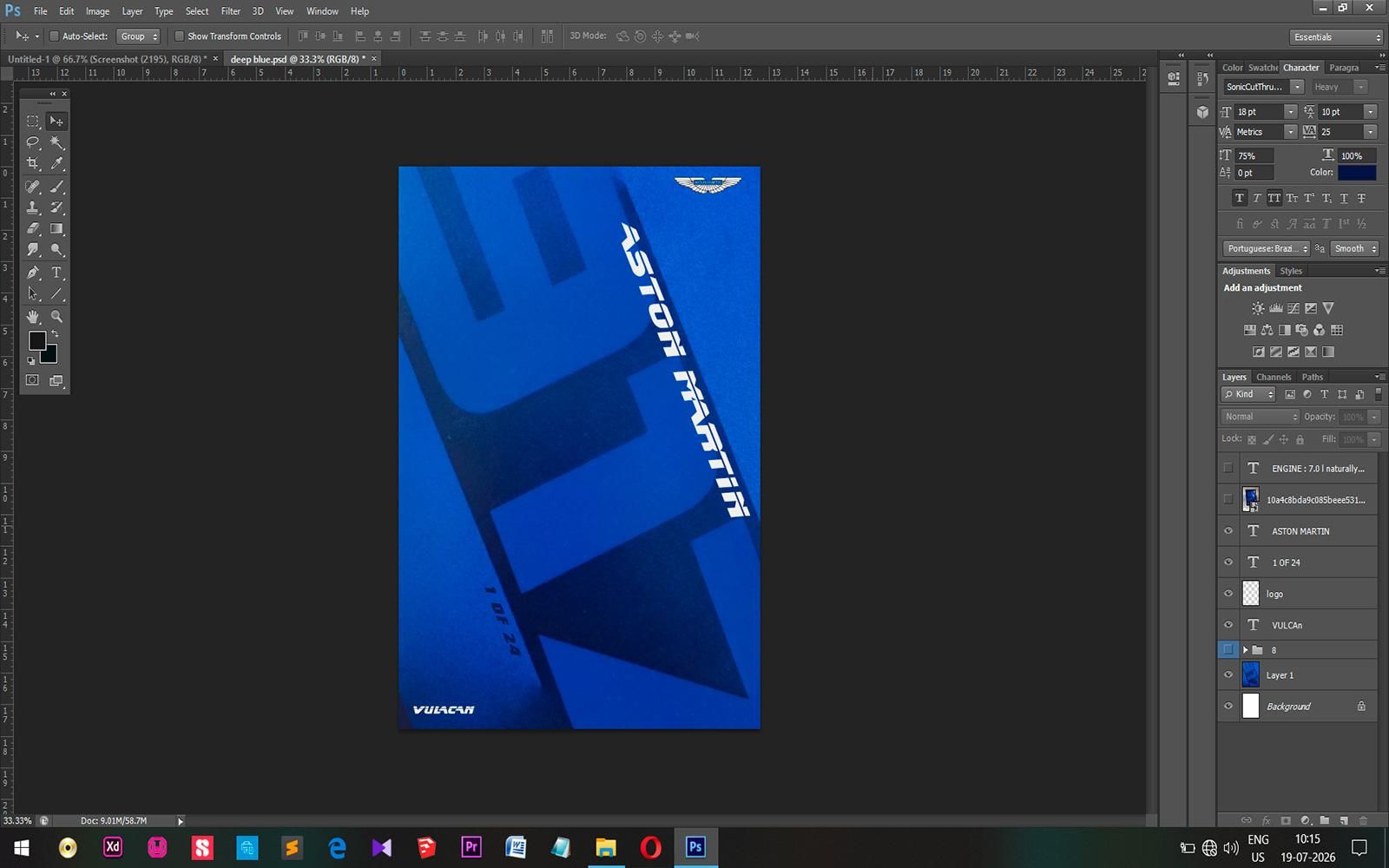This screenshot has height=868, width=1389.
Task: Select the Hand tool
Action: pyautogui.click(x=33, y=317)
